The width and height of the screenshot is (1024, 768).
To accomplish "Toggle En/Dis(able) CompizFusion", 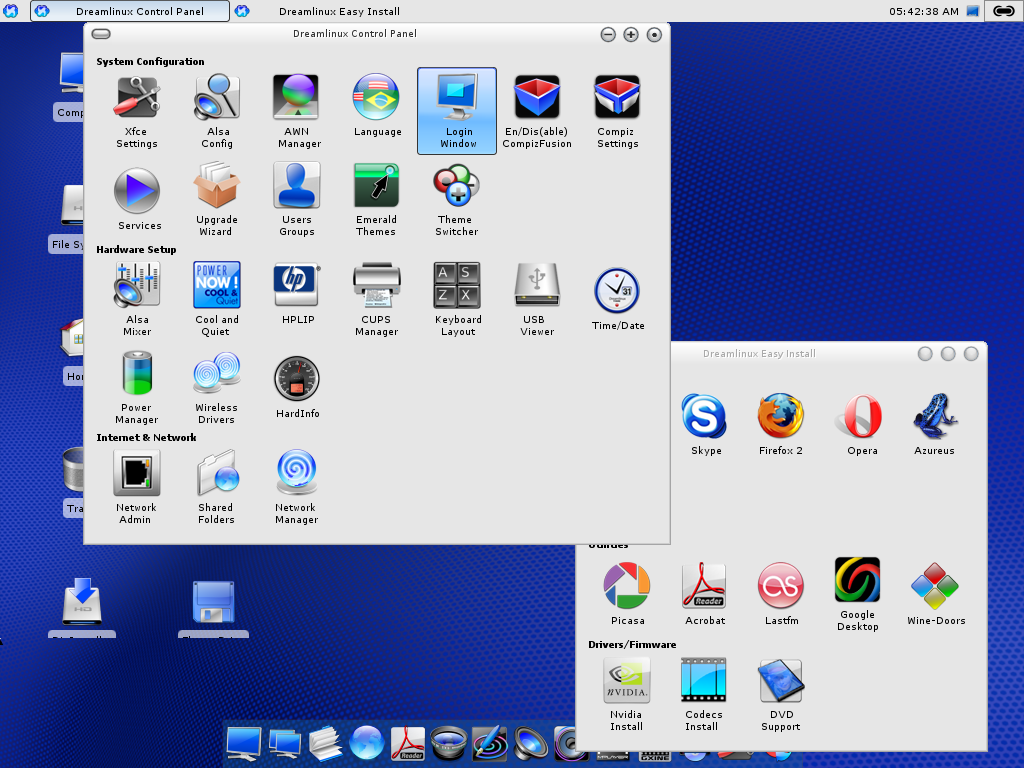I will tap(537, 111).
